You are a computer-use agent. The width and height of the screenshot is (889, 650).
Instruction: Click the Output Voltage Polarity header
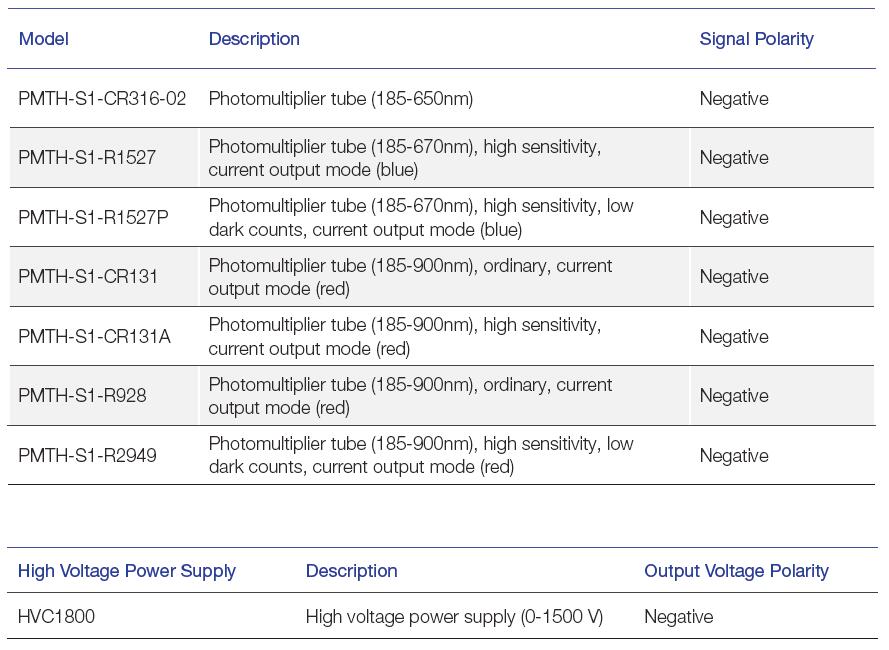(736, 571)
